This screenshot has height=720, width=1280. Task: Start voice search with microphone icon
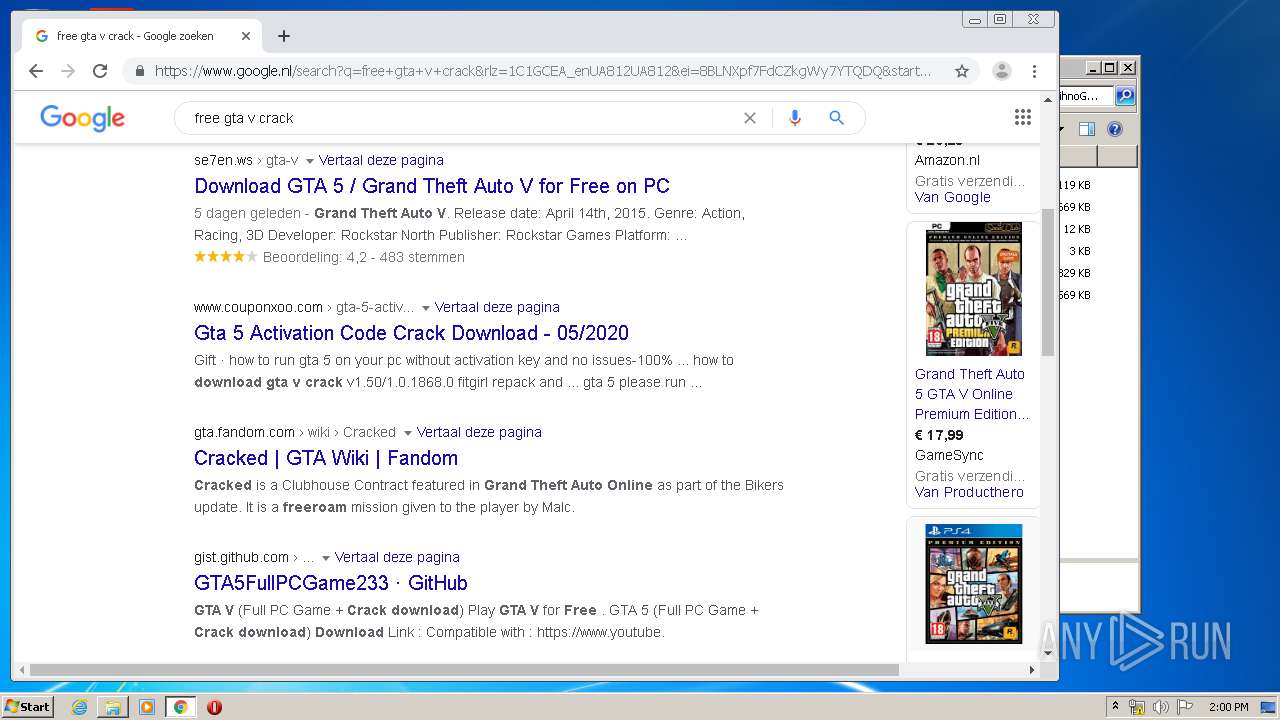(x=795, y=118)
